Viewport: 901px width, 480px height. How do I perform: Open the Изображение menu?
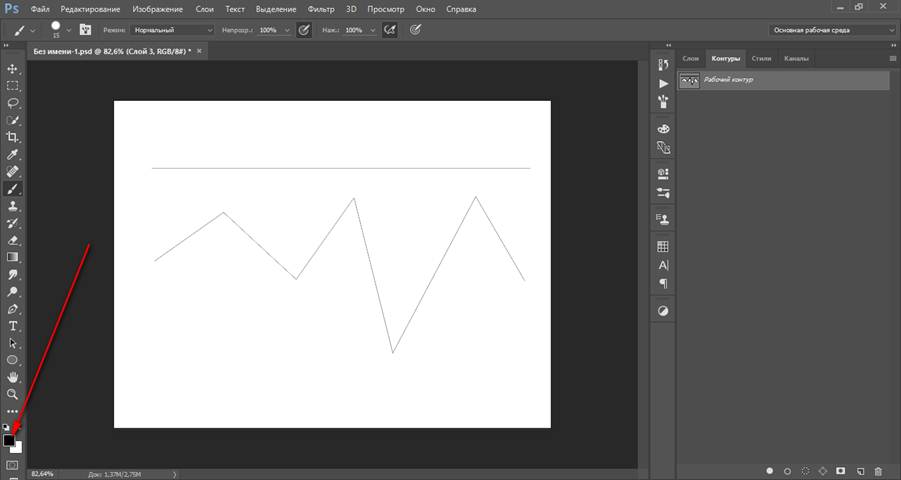tap(158, 9)
